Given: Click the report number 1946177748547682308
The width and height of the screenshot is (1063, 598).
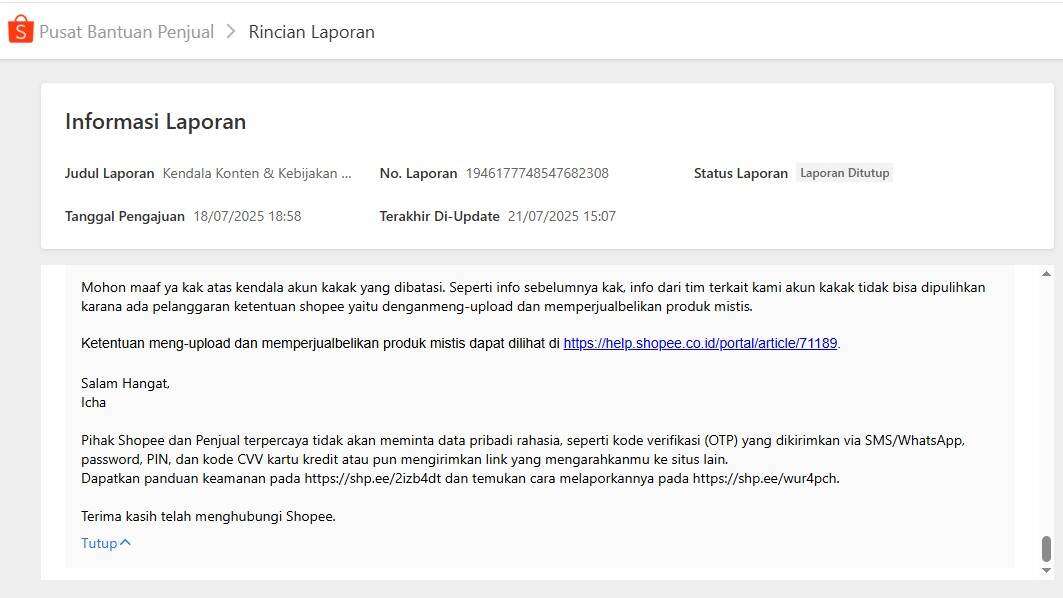Looking at the screenshot, I should (536, 173).
